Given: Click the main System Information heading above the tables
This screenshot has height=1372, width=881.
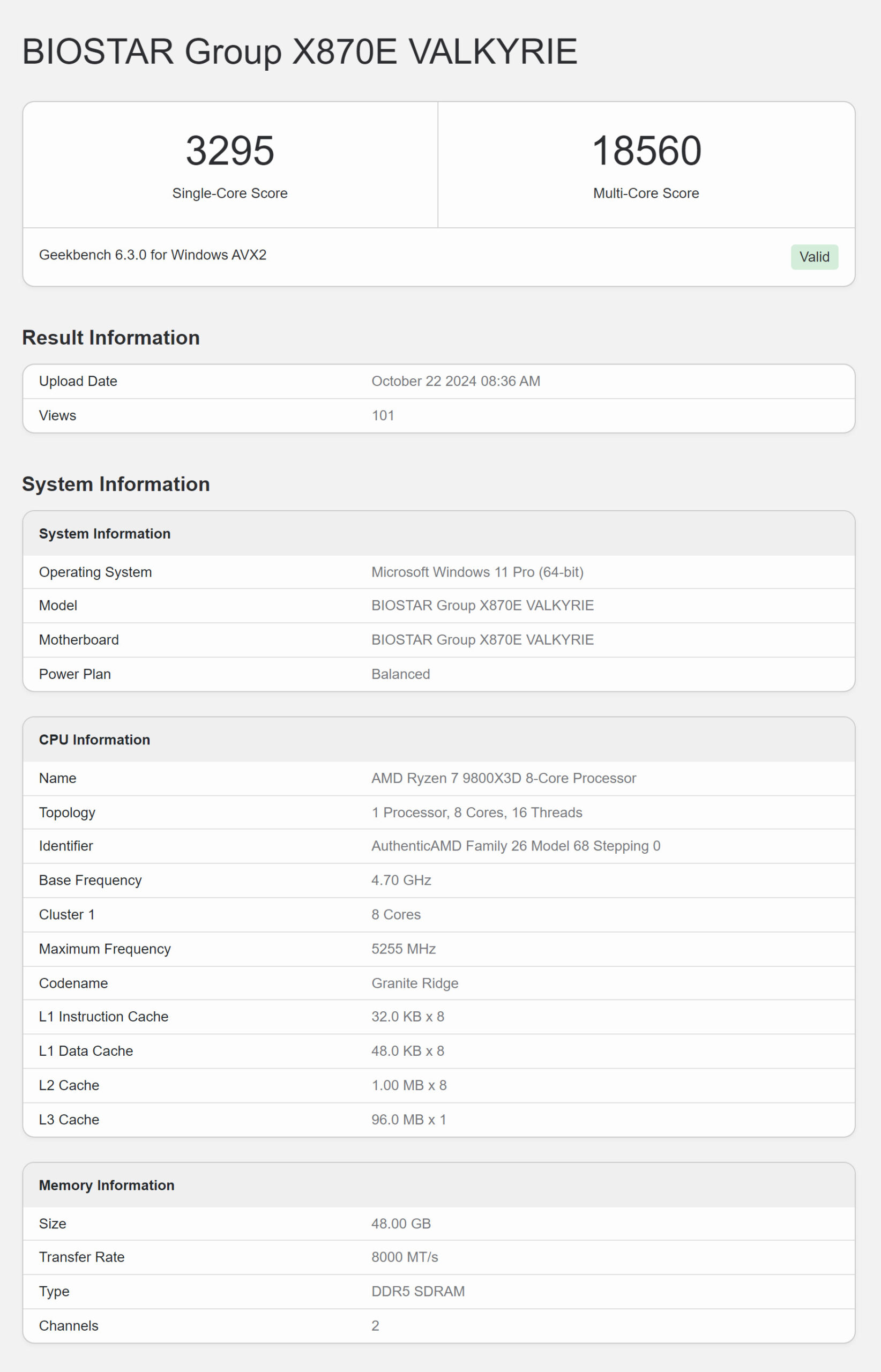Looking at the screenshot, I should pyautogui.click(x=116, y=484).
